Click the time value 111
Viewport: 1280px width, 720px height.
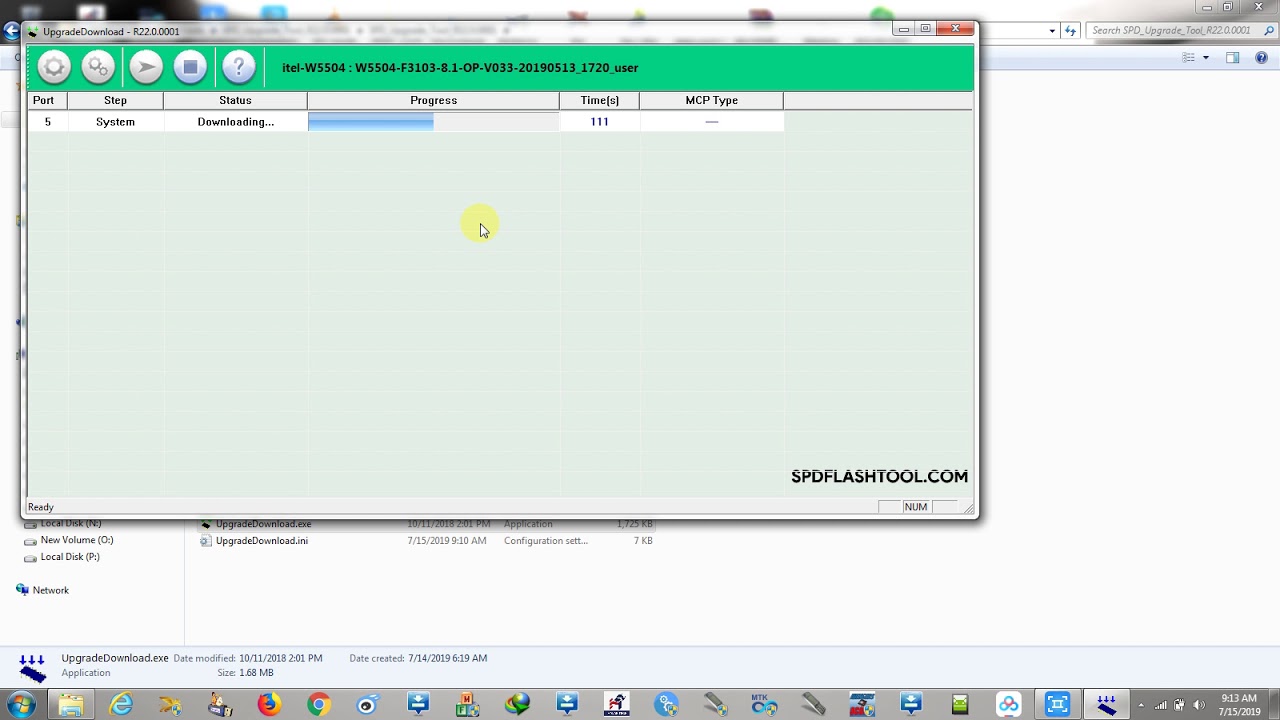click(x=599, y=121)
